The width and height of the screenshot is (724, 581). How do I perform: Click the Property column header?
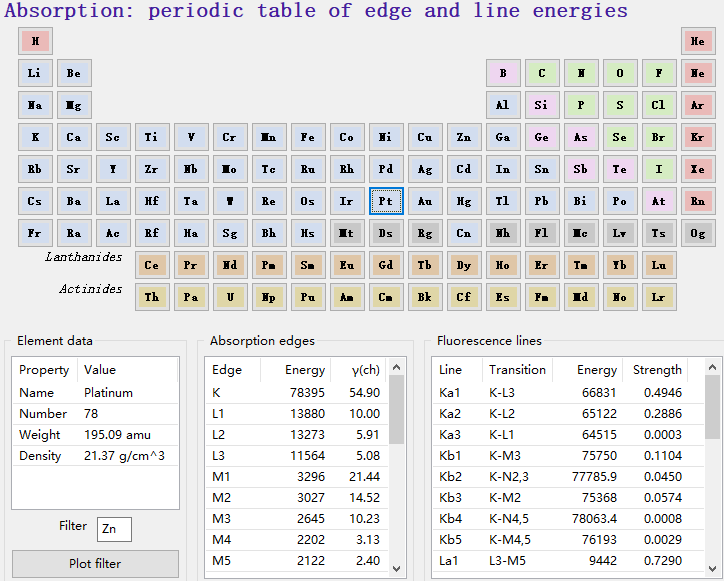pyautogui.click(x=45, y=369)
